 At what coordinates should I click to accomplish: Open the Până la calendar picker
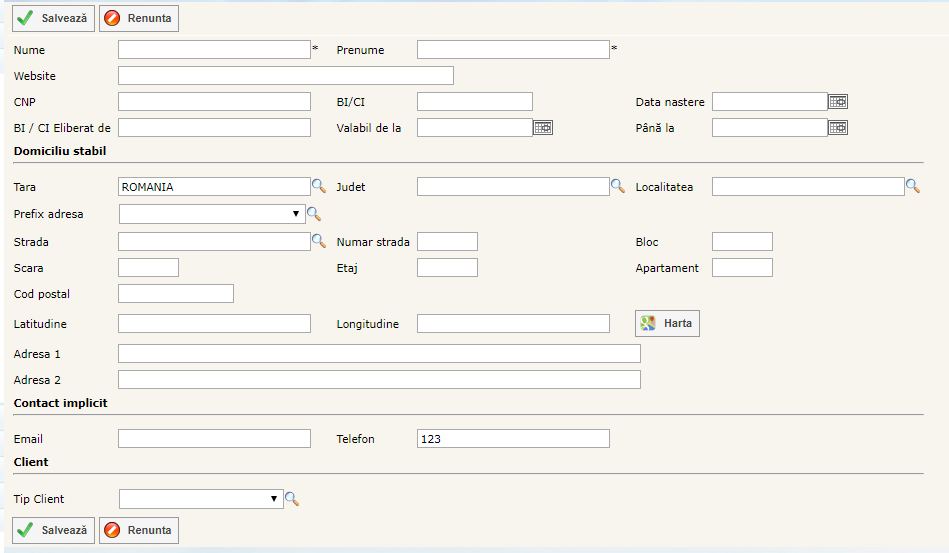click(x=838, y=127)
